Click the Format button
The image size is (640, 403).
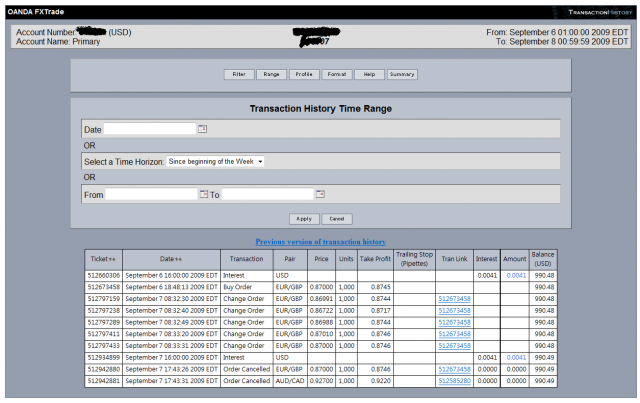[x=337, y=74]
